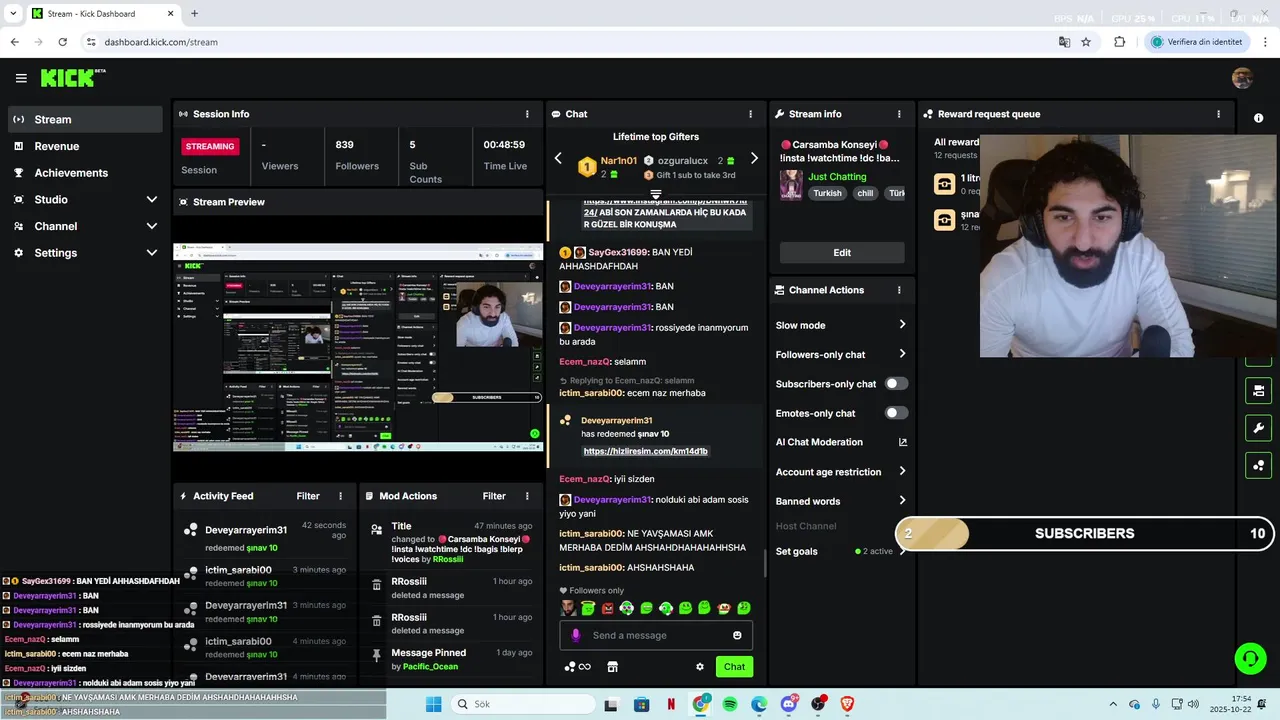Click the info icon in right sidebar

1258,118
